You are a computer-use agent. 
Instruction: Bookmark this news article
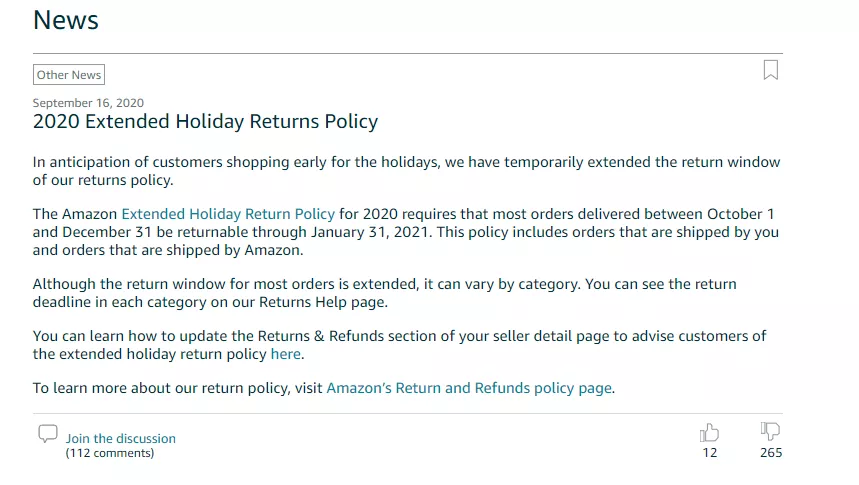point(770,70)
